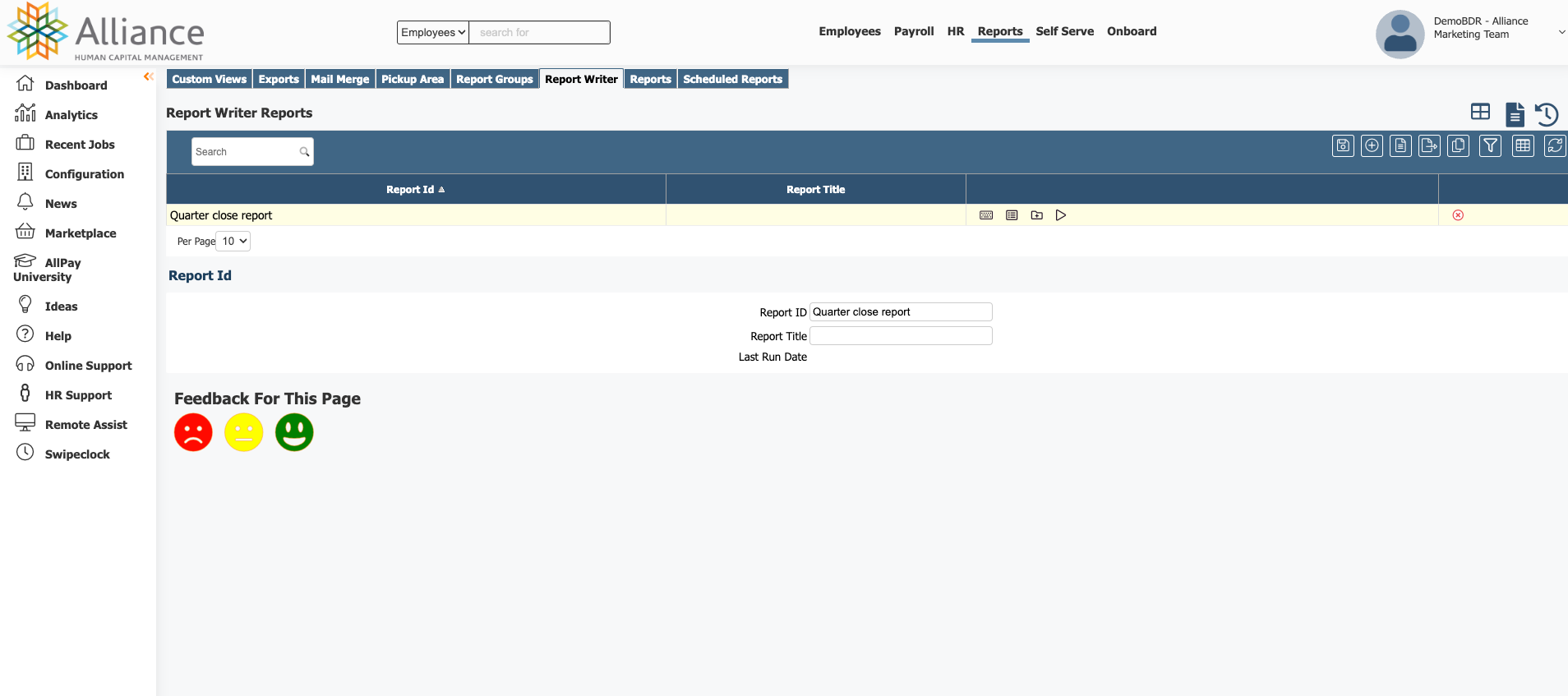Click the grid columns icon in the blue toolbar

click(1523, 146)
